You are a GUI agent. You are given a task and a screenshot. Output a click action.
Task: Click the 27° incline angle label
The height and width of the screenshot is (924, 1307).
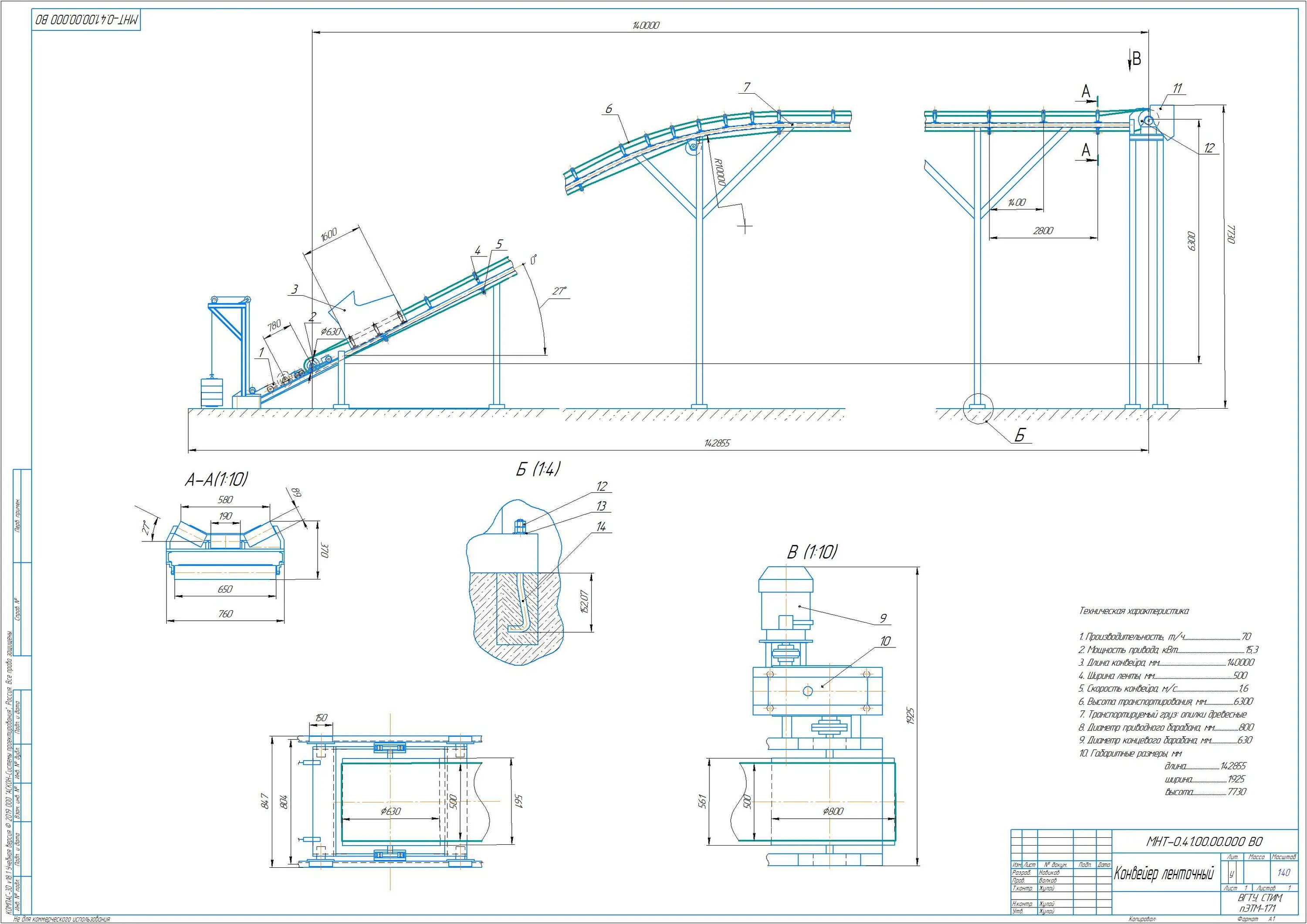pos(559,291)
